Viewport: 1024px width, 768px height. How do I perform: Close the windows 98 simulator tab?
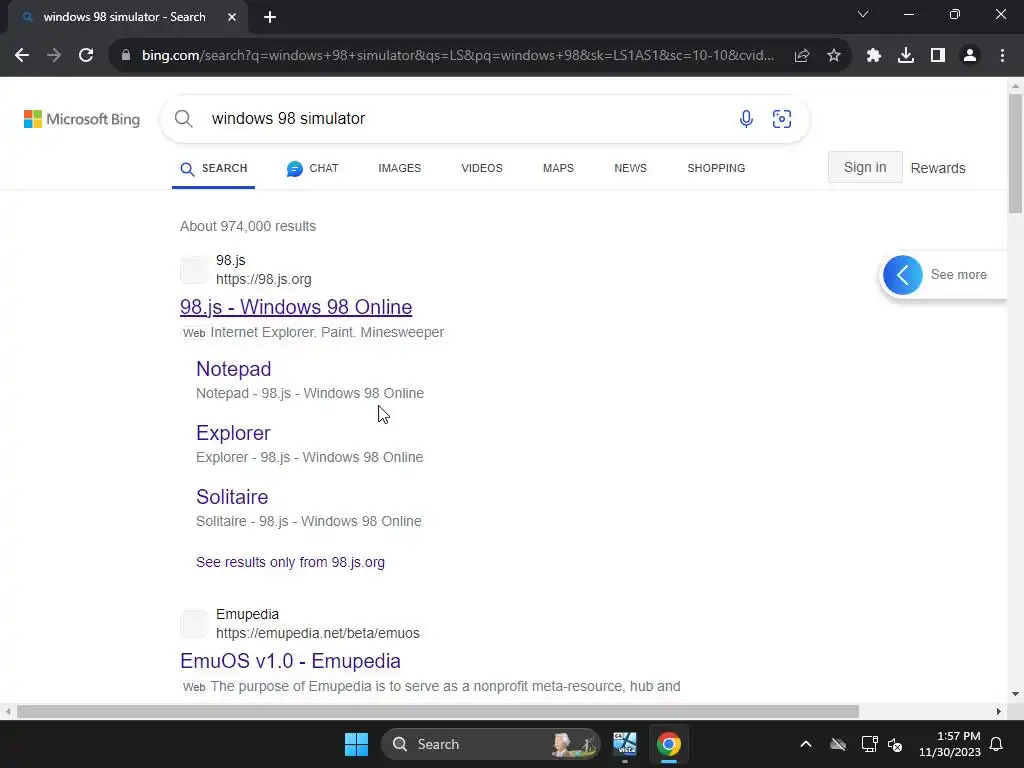(232, 17)
